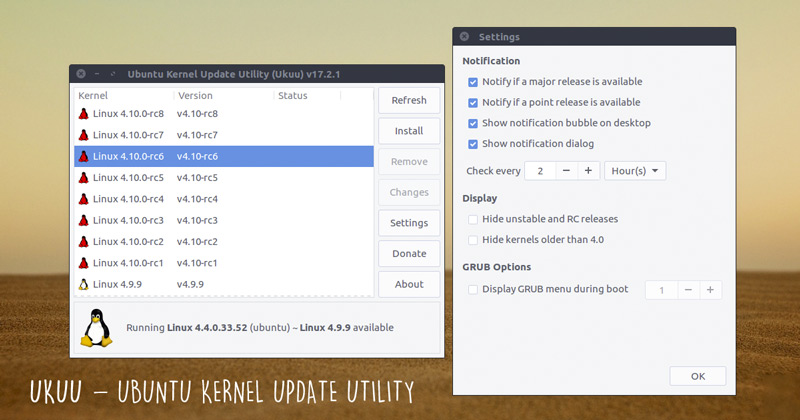Increase the check every interval value
This screenshot has width=800, height=420.
(588, 171)
